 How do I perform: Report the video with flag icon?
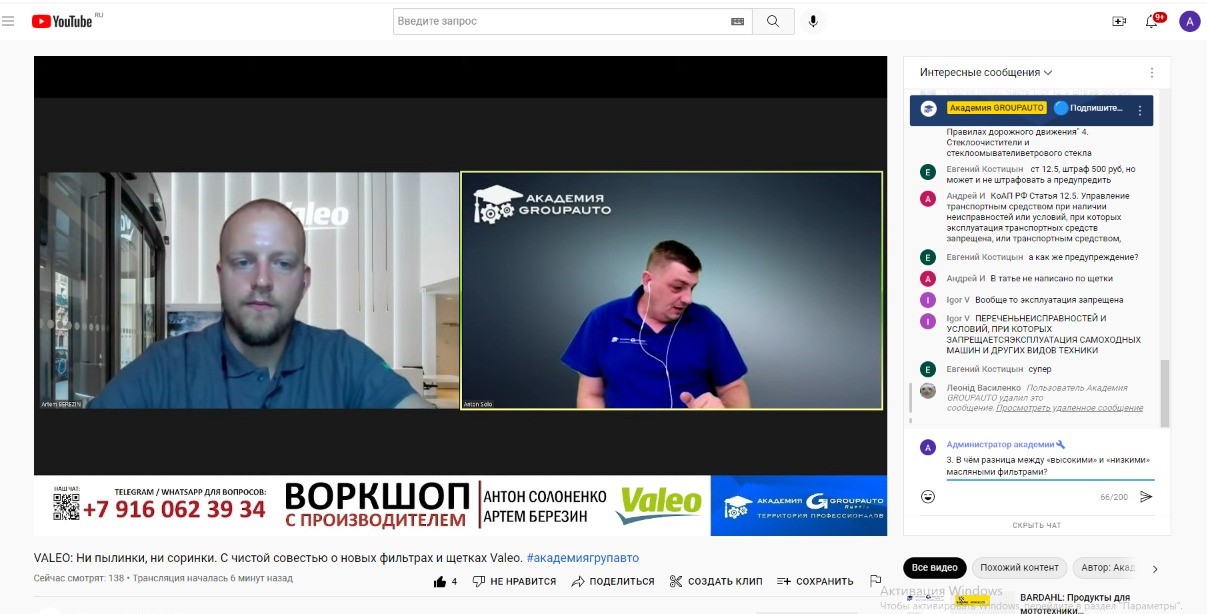pos(876,581)
